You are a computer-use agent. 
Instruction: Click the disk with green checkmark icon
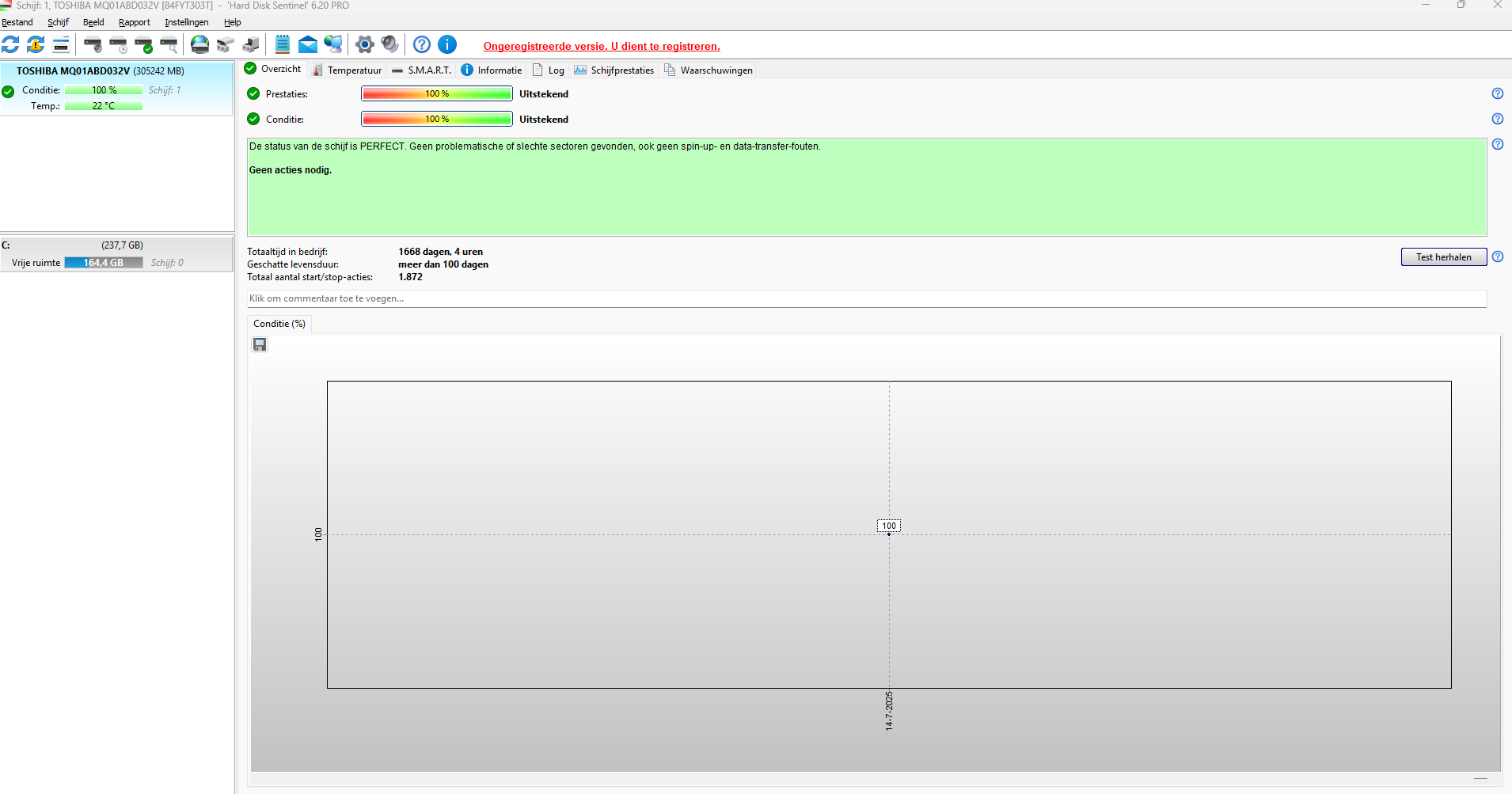click(x=143, y=44)
